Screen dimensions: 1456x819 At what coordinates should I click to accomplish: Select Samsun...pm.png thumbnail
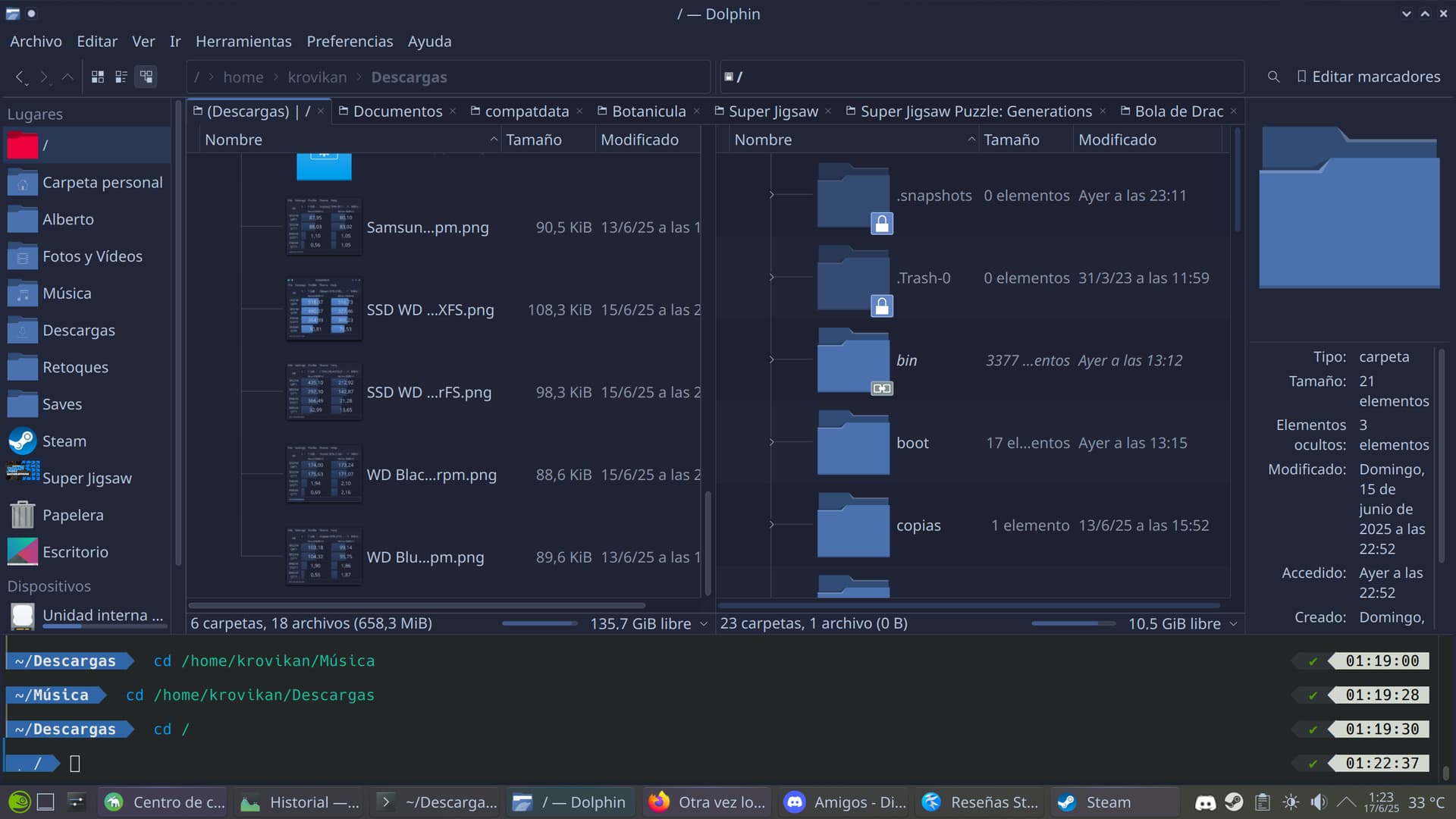pyautogui.click(x=324, y=227)
